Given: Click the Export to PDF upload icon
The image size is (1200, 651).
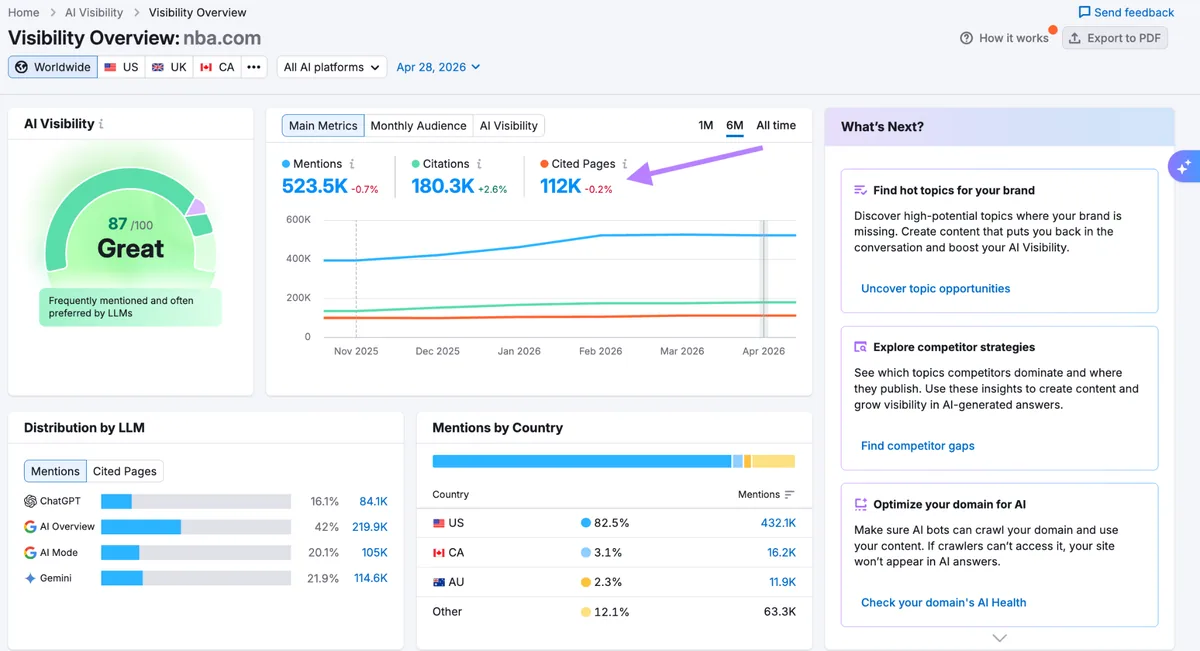Looking at the screenshot, I should tap(1075, 38).
